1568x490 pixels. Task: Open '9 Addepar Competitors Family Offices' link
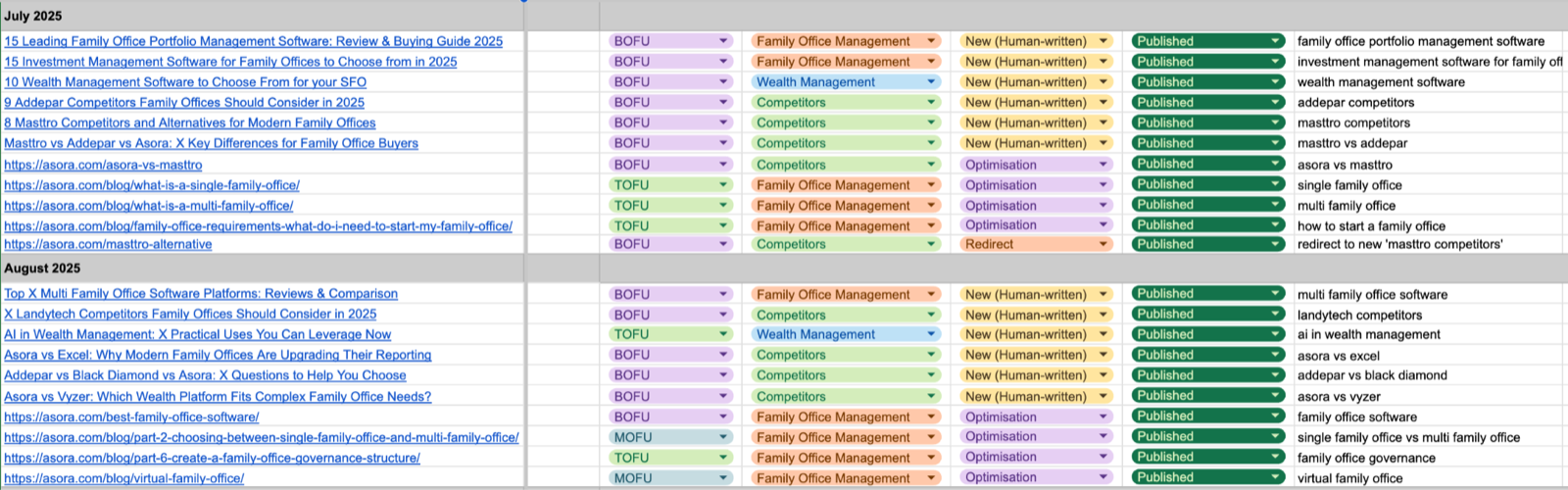coord(184,102)
